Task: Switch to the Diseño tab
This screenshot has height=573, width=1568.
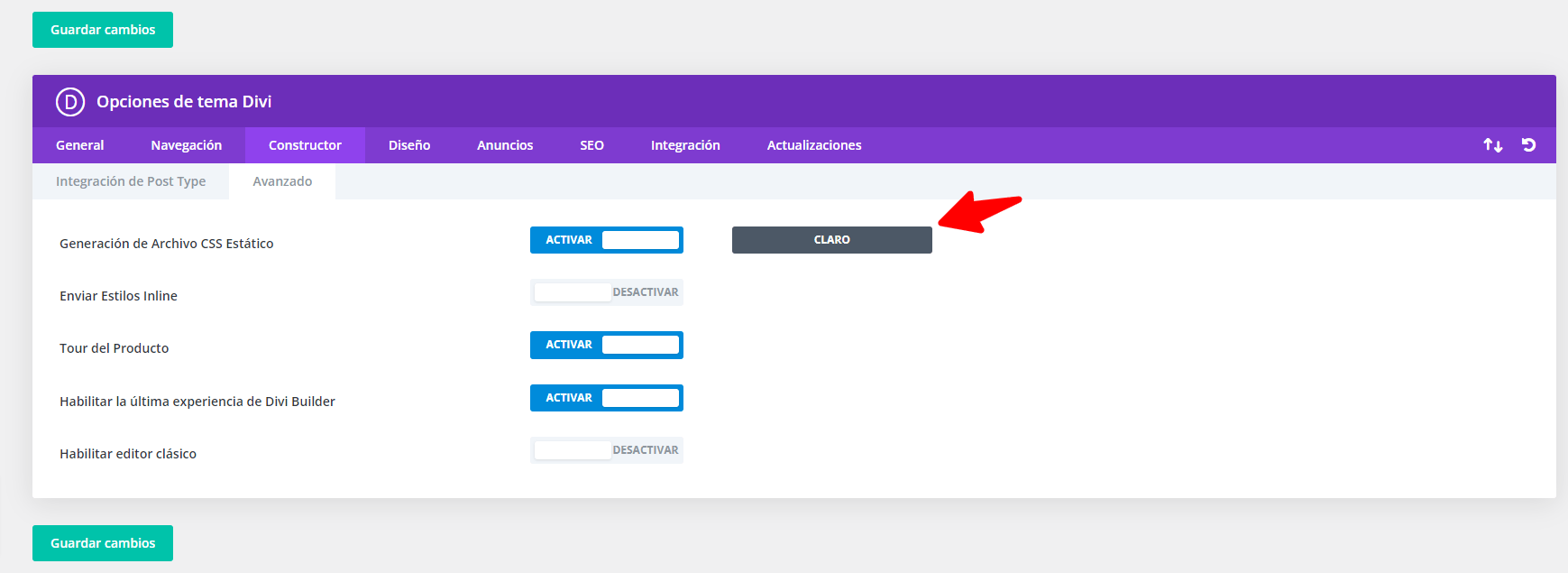Action: [409, 145]
